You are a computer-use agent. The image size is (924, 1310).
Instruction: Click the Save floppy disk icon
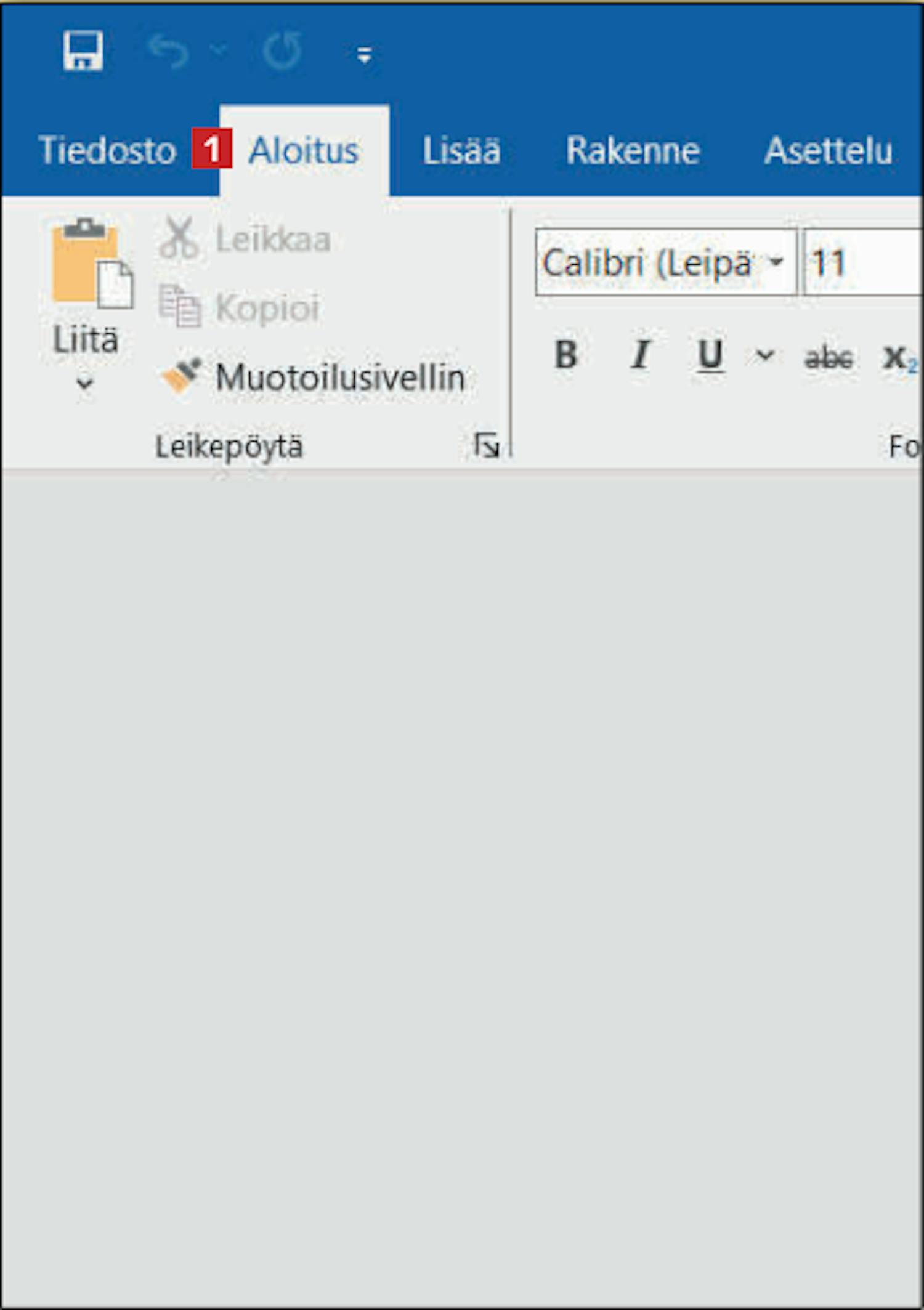click(83, 51)
